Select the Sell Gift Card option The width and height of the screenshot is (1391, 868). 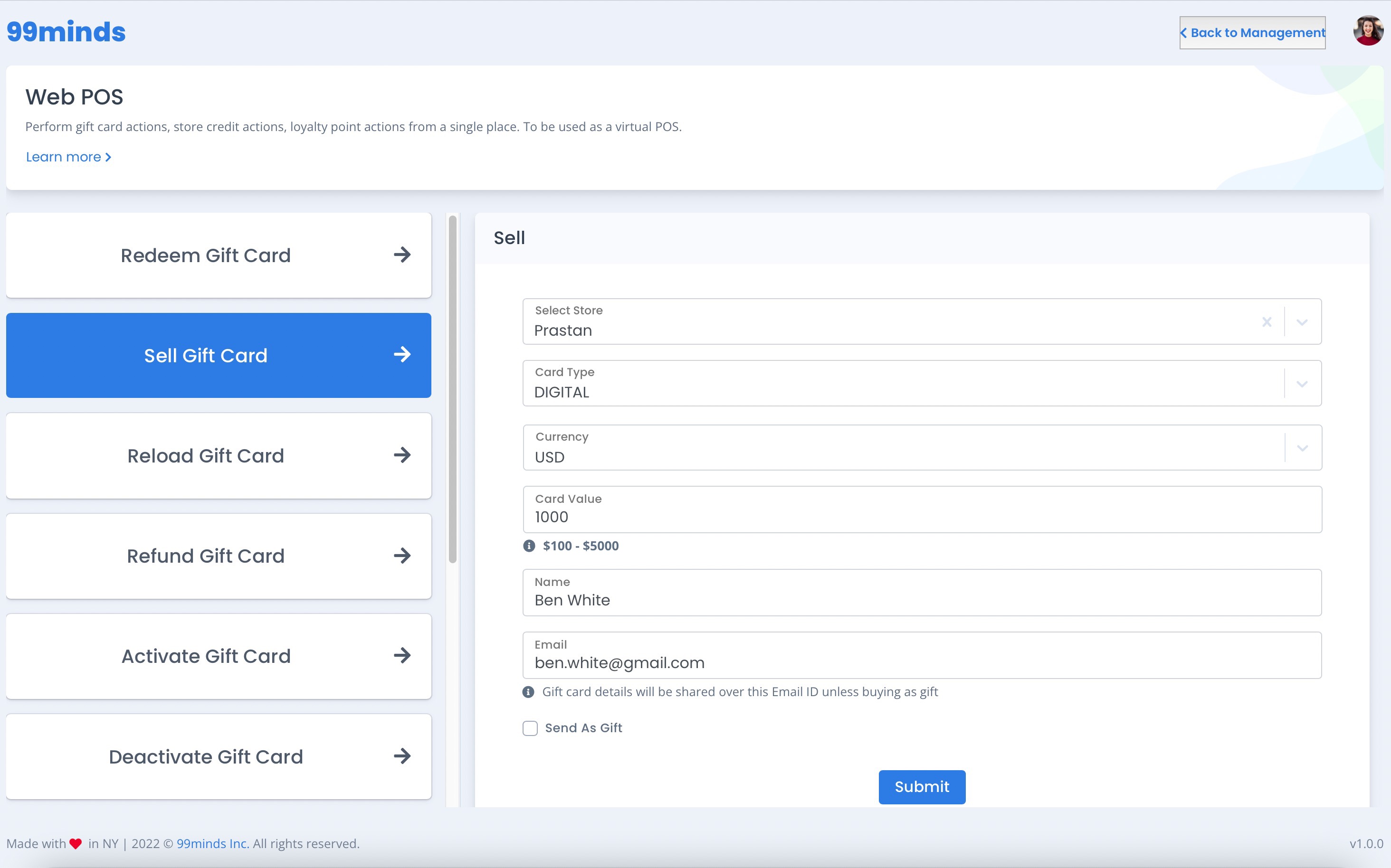[219, 355]
